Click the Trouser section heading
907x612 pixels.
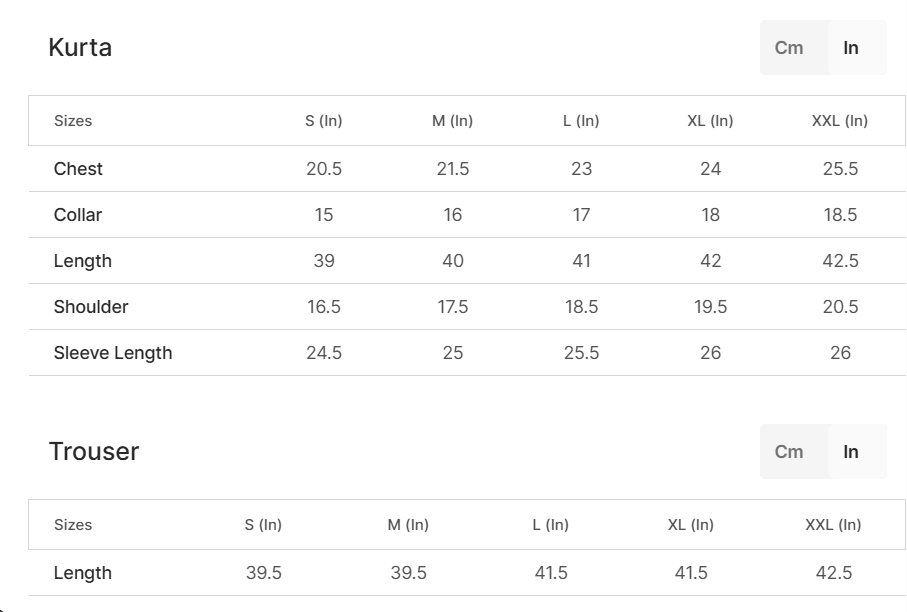tap(94, 452)
